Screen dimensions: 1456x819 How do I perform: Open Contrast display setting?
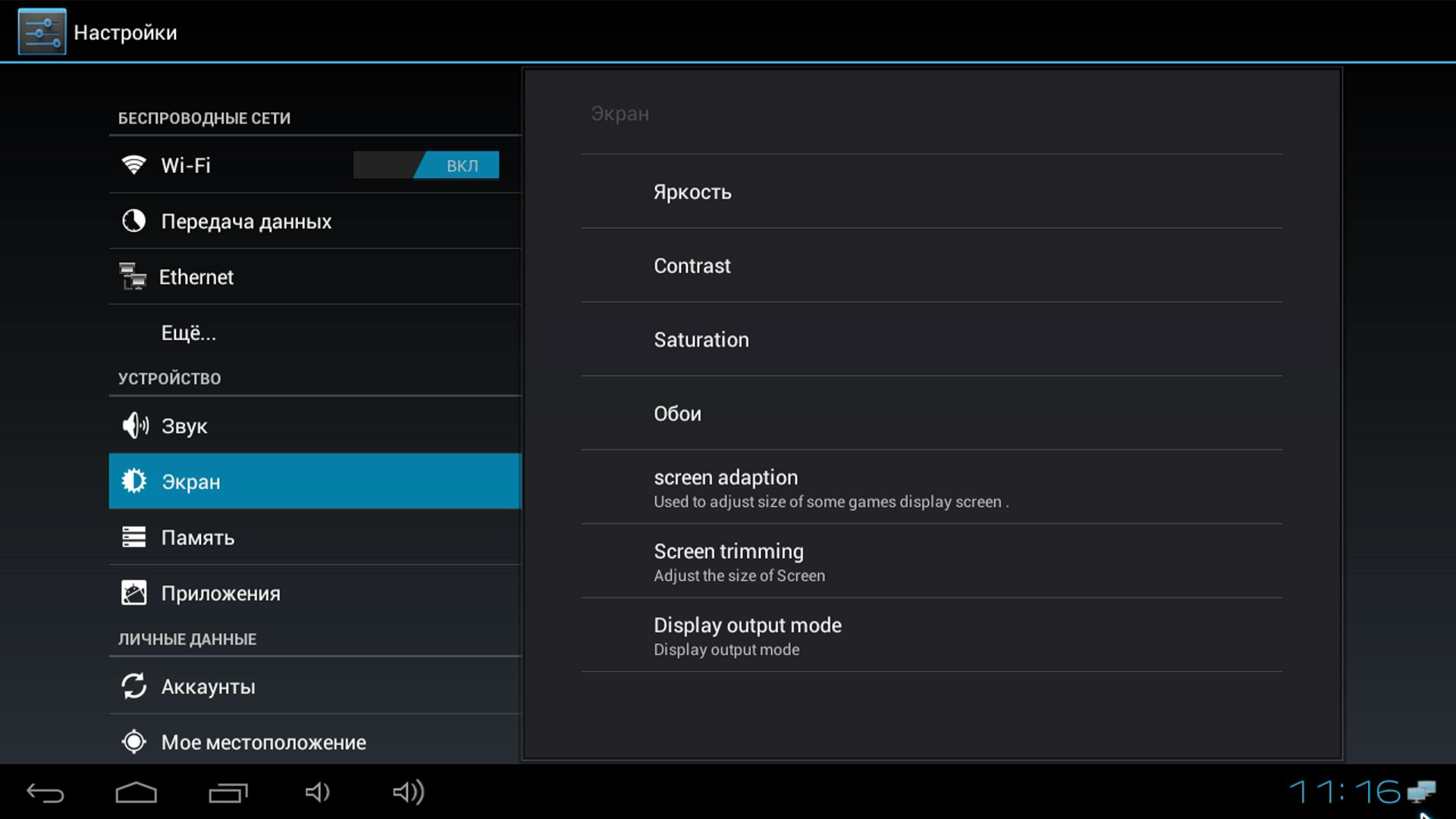click(692, 265)
